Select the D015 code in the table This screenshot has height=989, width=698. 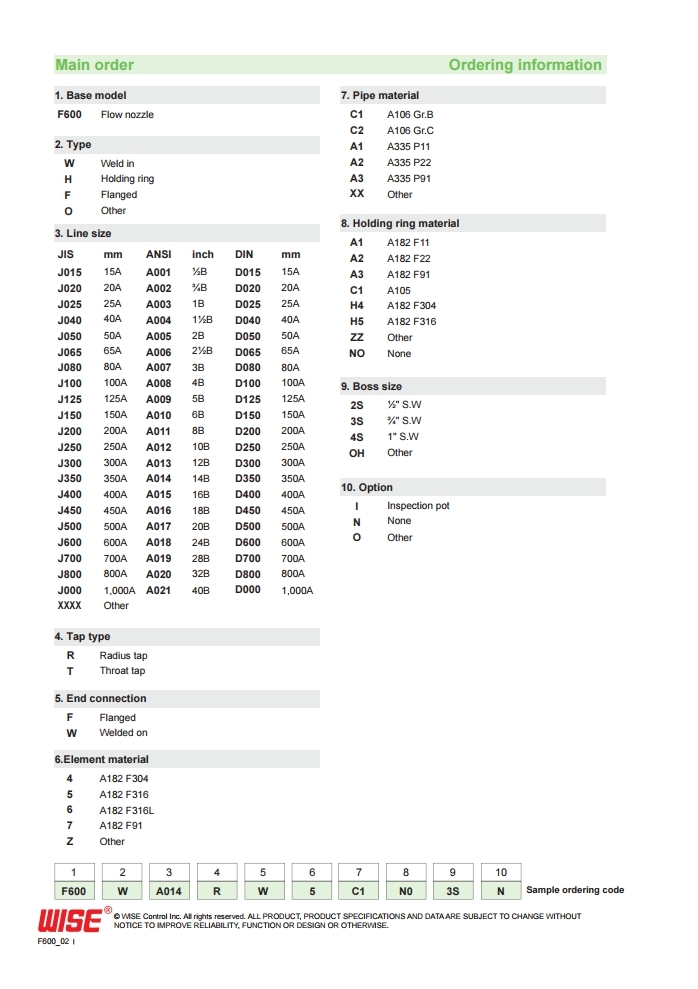pos(248,272)
